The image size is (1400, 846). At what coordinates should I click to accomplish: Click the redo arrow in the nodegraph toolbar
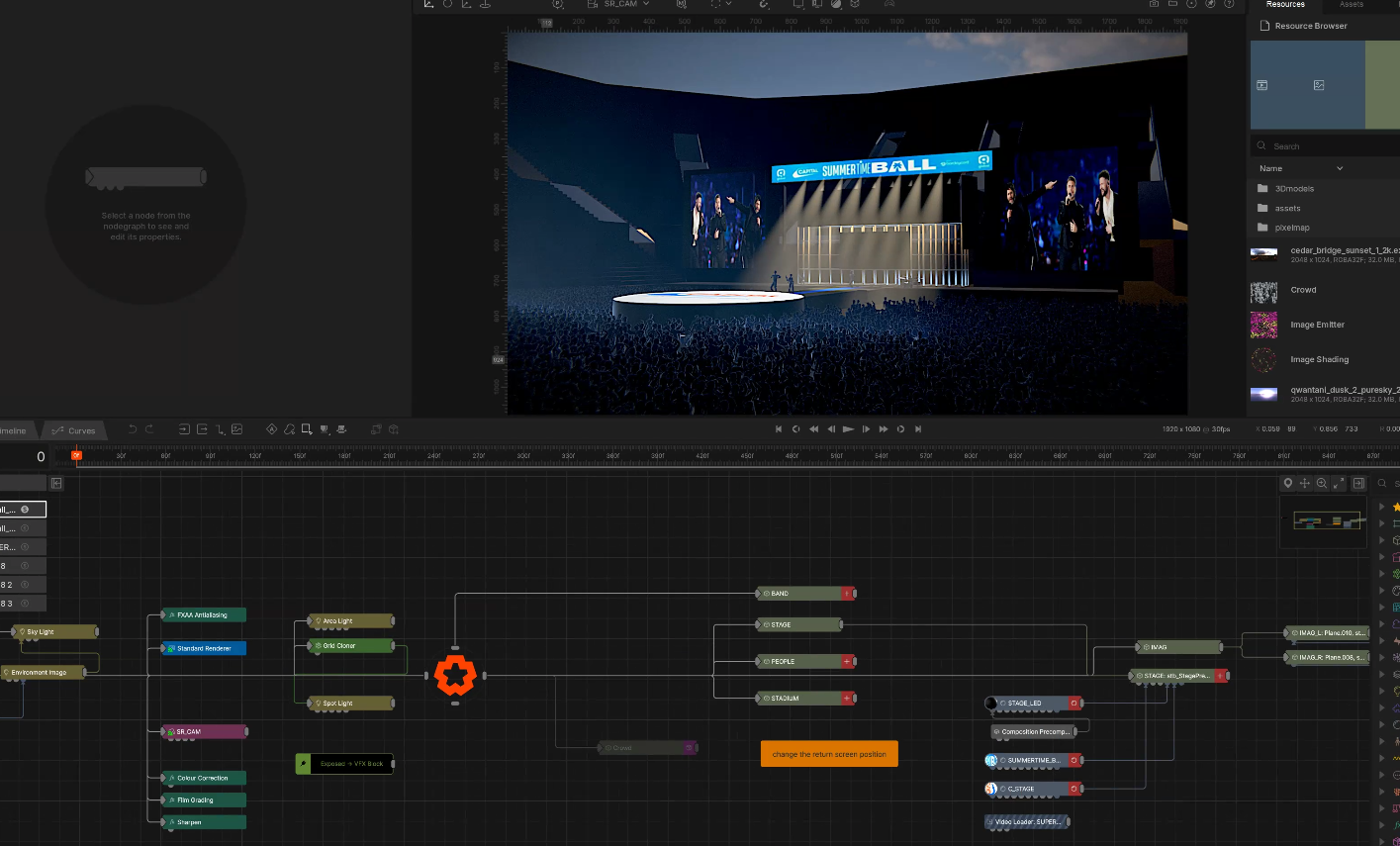[150, 429]
